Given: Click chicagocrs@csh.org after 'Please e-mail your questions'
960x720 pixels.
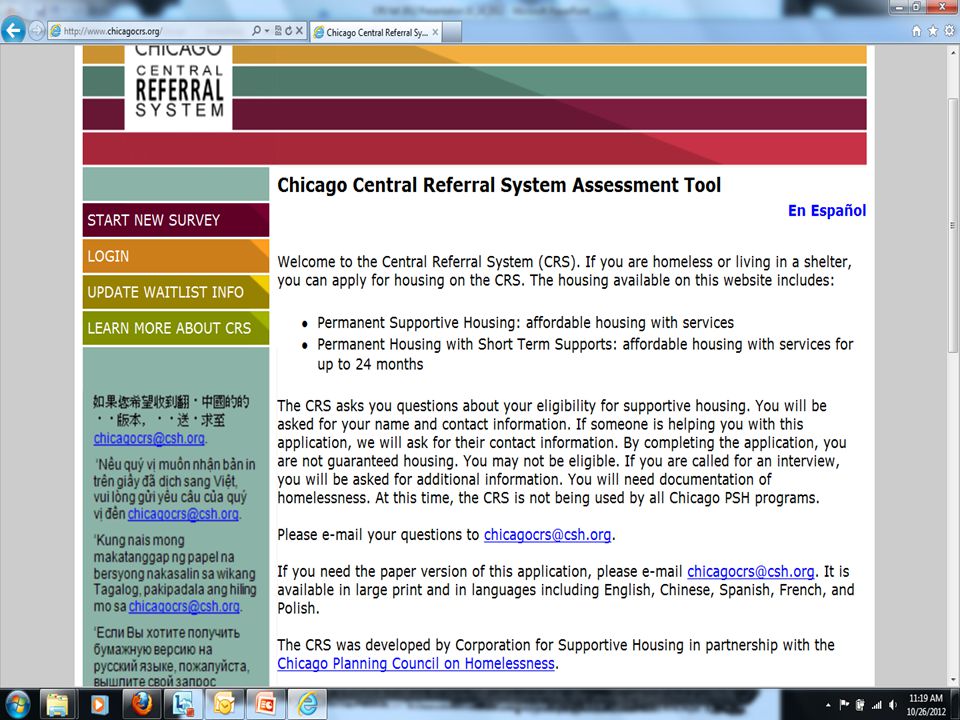Looking at the screenshot, I should click(x=547, y=534).
